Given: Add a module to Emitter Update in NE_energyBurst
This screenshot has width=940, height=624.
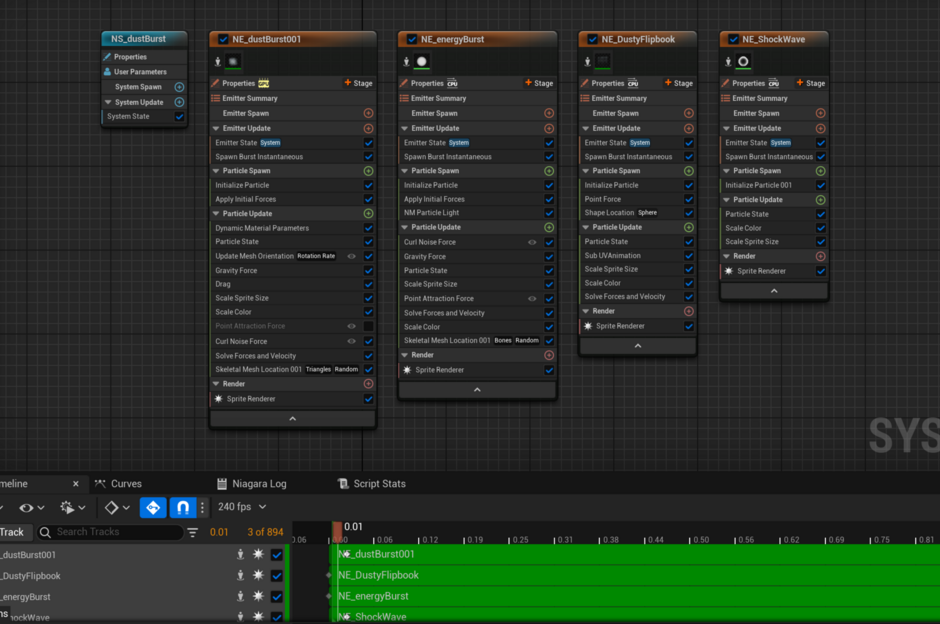Looking at the screenshot, I should pos(549,129).
